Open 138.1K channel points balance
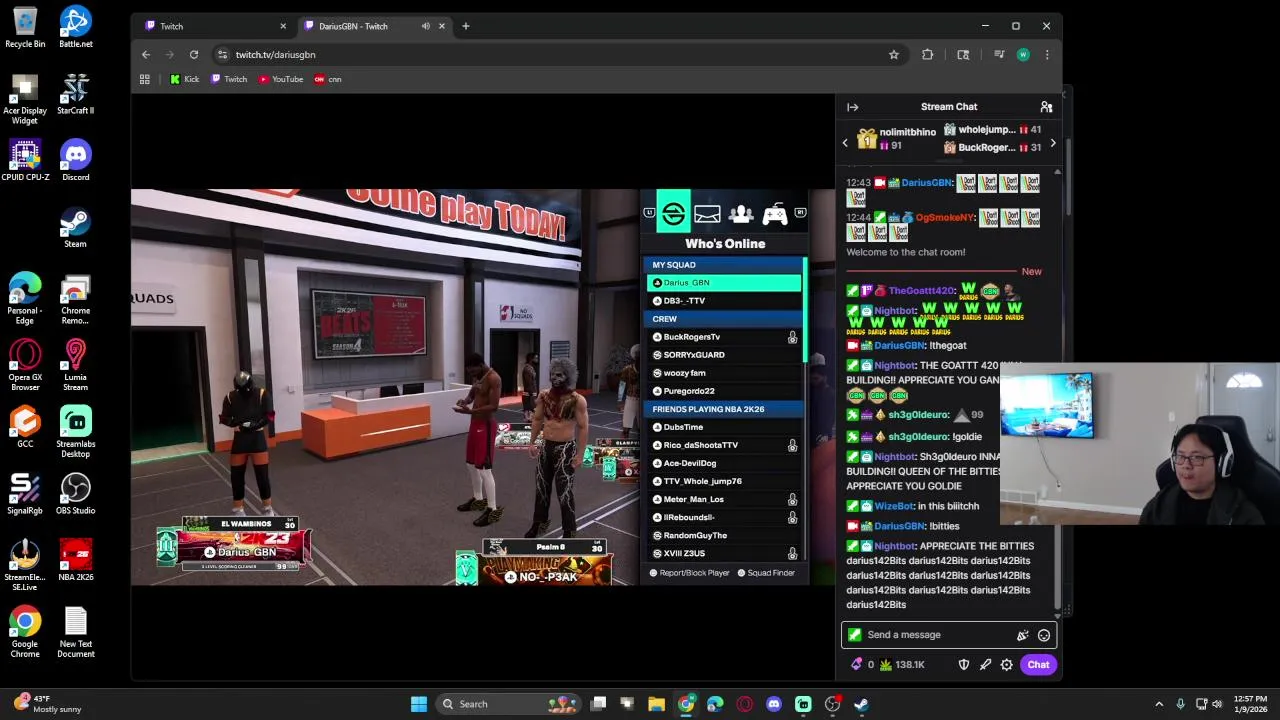This screenshot has width=1280, height=720. [903, 664]
